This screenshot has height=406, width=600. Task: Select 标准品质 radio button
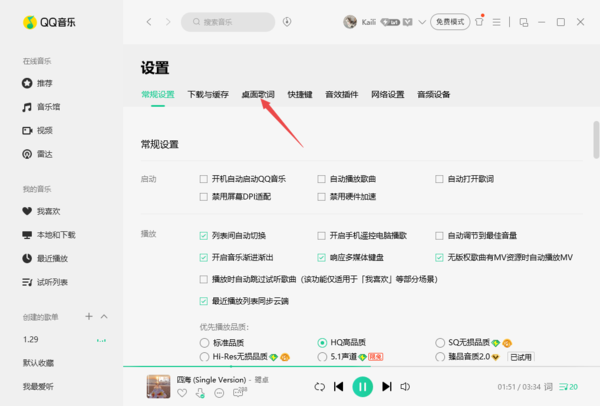(x=204, y=342)
